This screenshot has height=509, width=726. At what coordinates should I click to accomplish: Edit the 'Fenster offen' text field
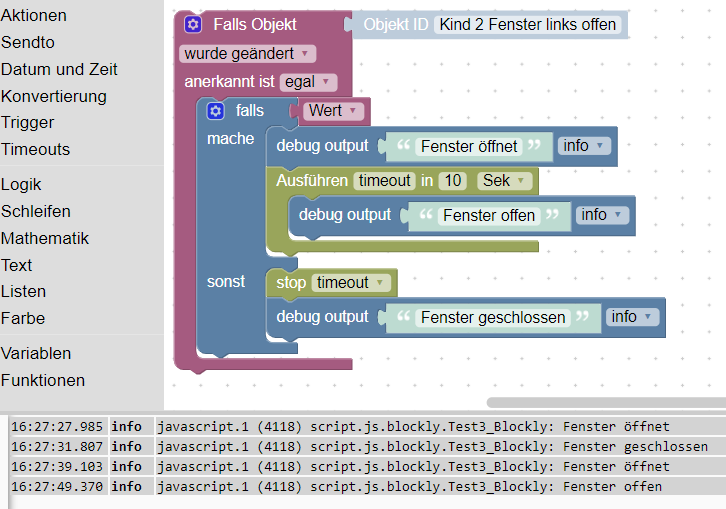(x=489, y=215)
